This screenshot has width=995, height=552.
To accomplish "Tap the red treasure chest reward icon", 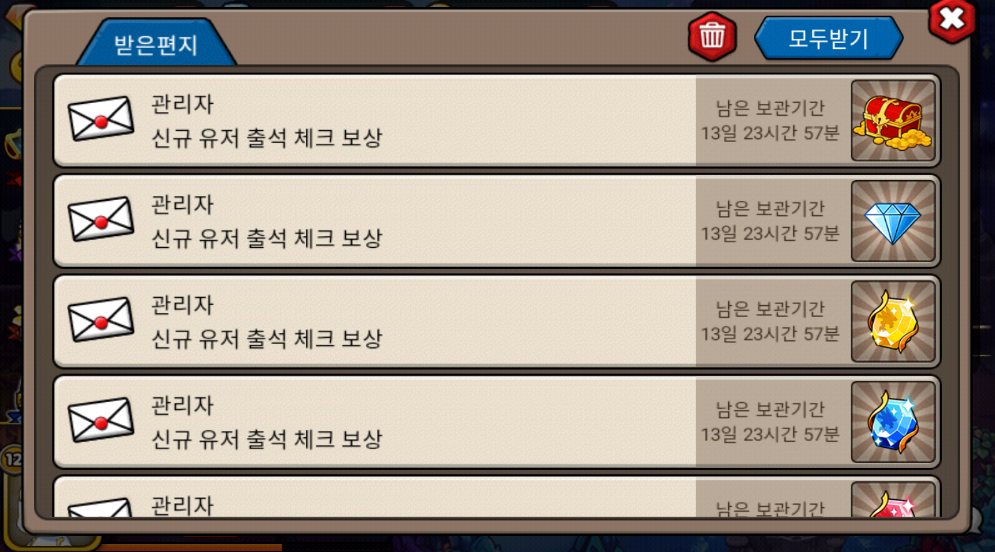I will pyautogui.click(x=893, y=121).
